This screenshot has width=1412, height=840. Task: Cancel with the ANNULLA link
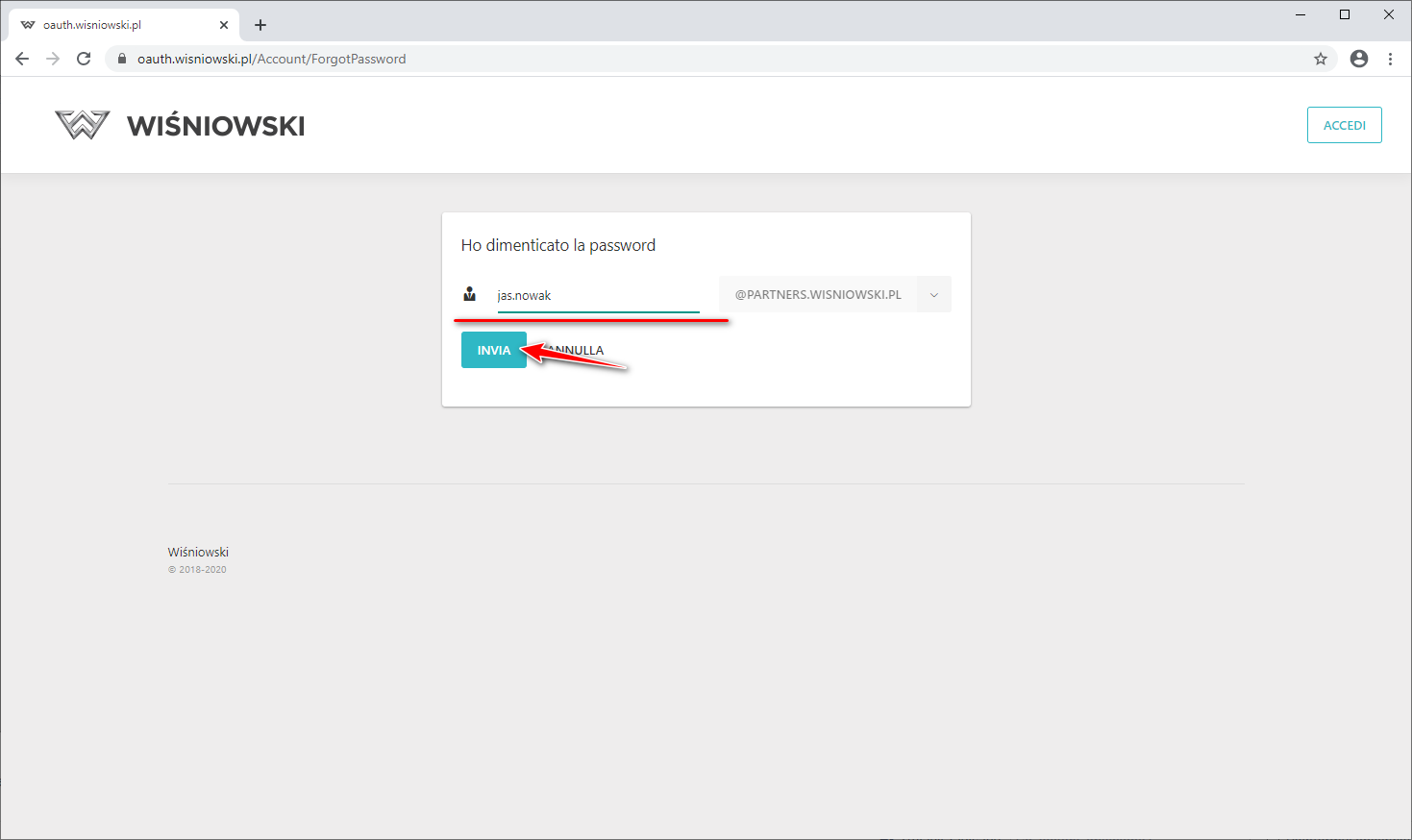pos(582,351)
